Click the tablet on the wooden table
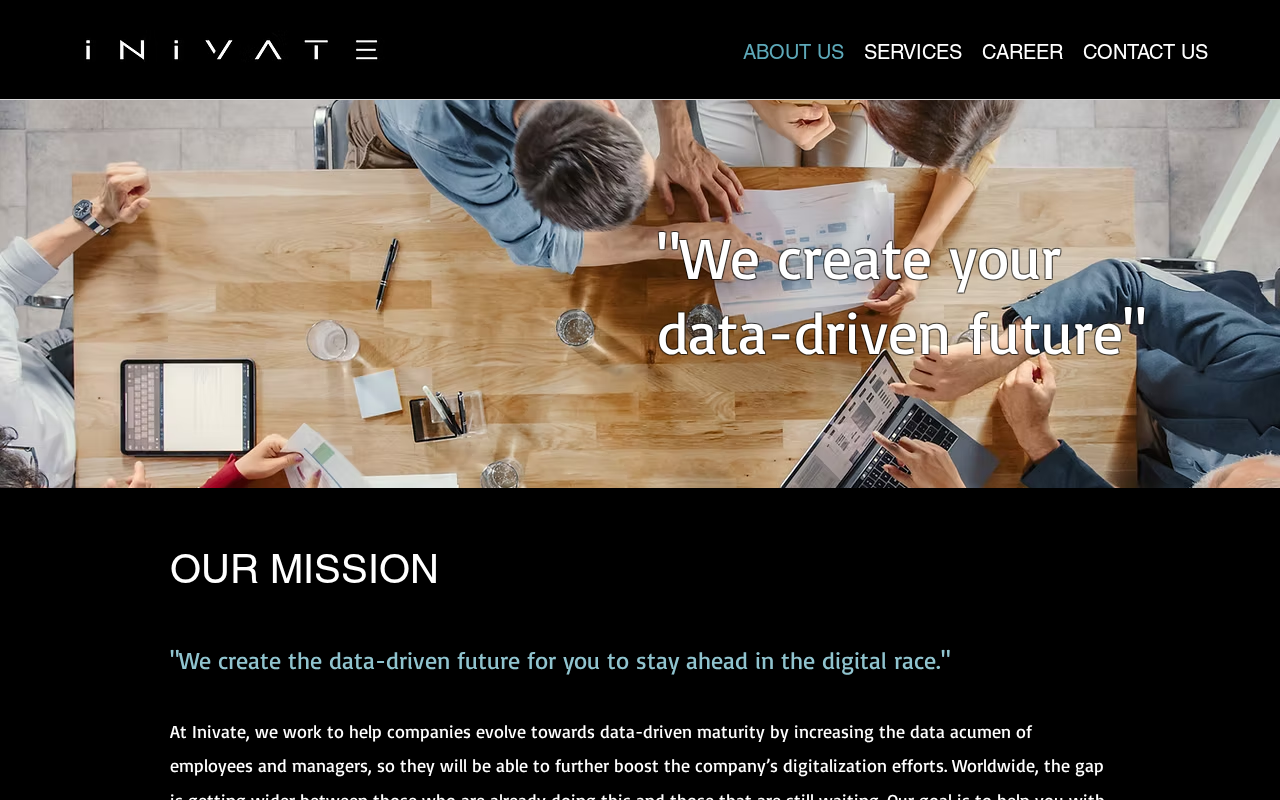 (x=188, y=408)
